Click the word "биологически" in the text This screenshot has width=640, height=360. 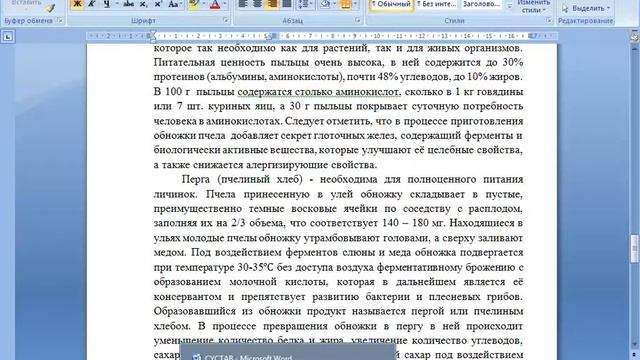click(186, 150)
